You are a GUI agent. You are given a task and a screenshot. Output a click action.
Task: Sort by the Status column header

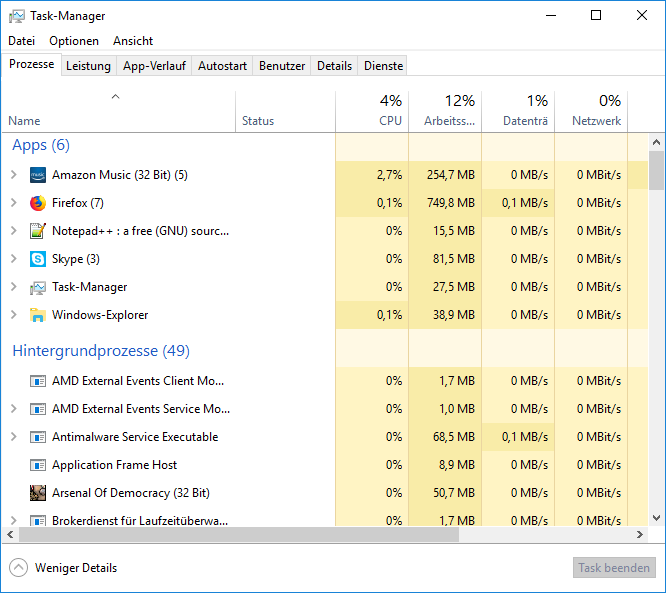tap(285, 111)
